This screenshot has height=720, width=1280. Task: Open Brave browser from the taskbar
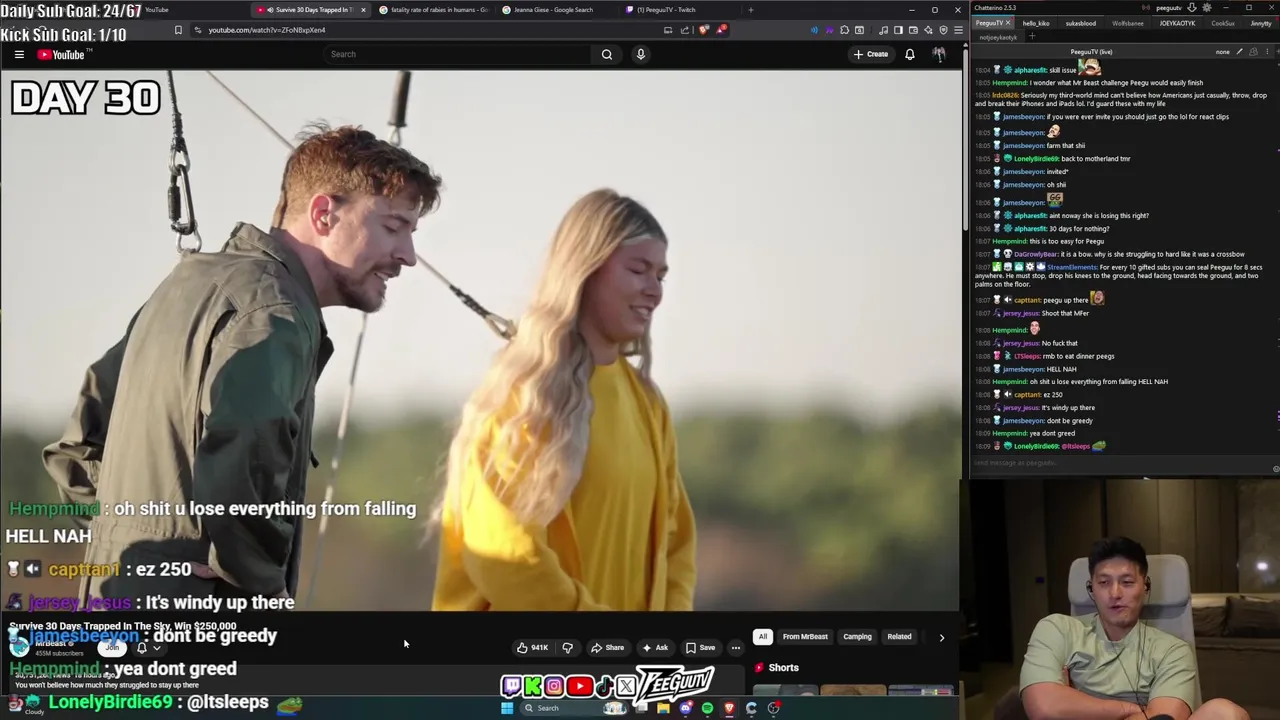point(729,708)
